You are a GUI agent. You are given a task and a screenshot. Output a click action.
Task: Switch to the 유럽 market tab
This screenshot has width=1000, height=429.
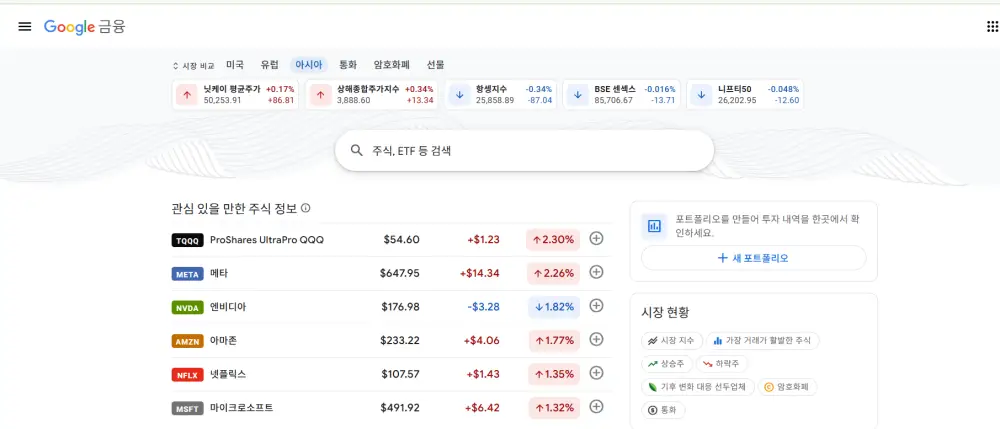click(x=269, y=64)
